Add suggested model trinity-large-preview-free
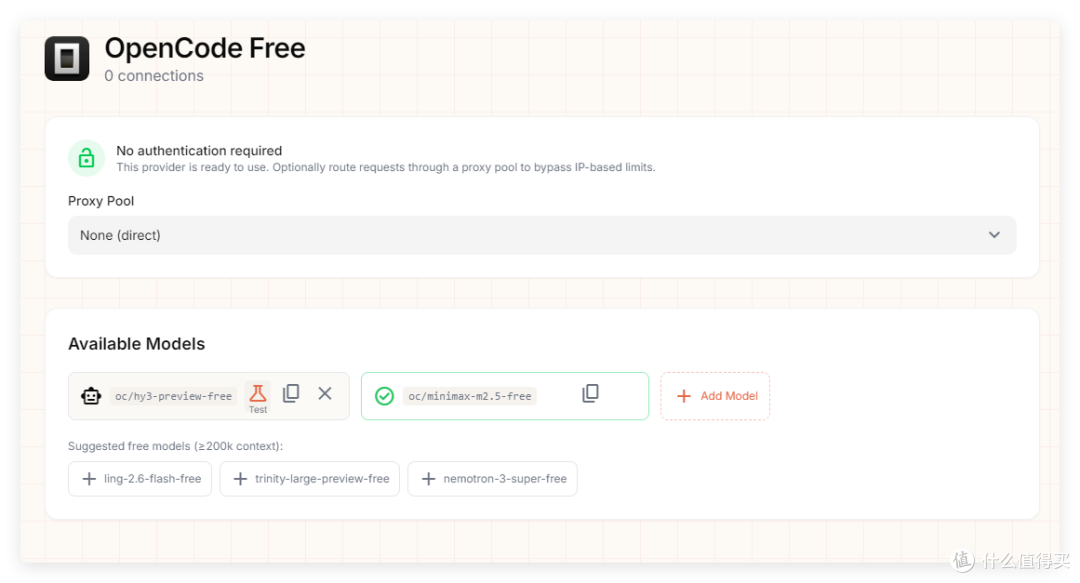The height and width of the screenshot is (583, 1080). [309, 478]
